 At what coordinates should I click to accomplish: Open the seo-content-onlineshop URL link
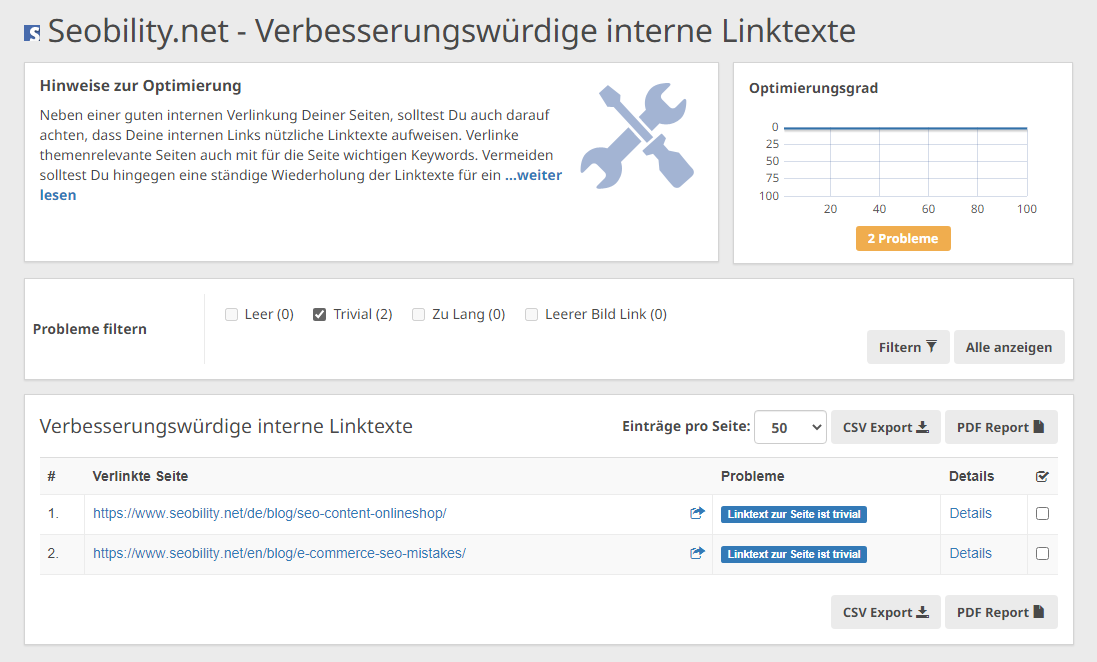tap(269, 513)
